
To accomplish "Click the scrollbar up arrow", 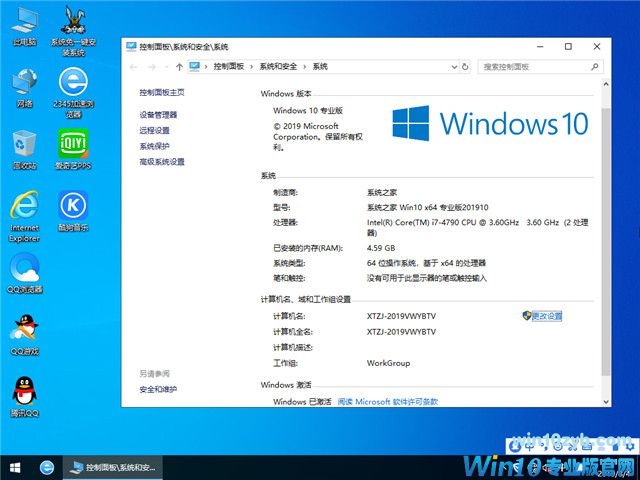I will (x=606, y=84).
